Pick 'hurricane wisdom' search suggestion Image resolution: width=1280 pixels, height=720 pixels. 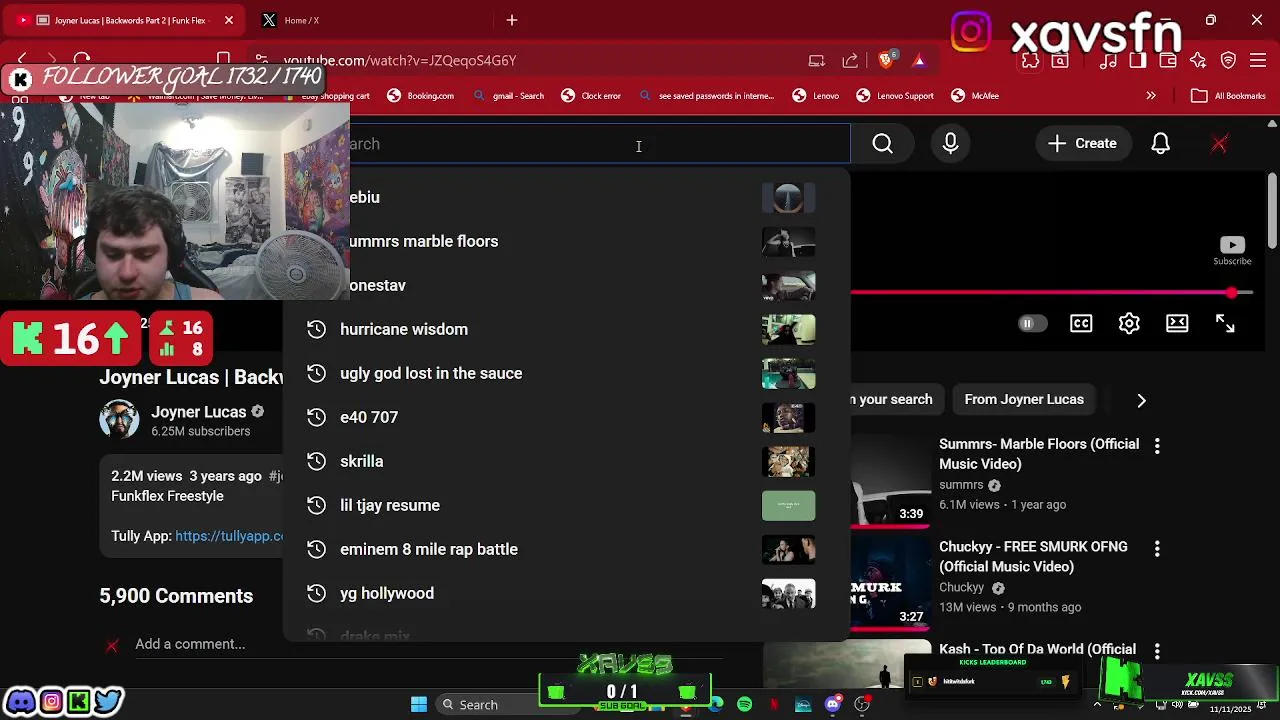coord(567,329)
